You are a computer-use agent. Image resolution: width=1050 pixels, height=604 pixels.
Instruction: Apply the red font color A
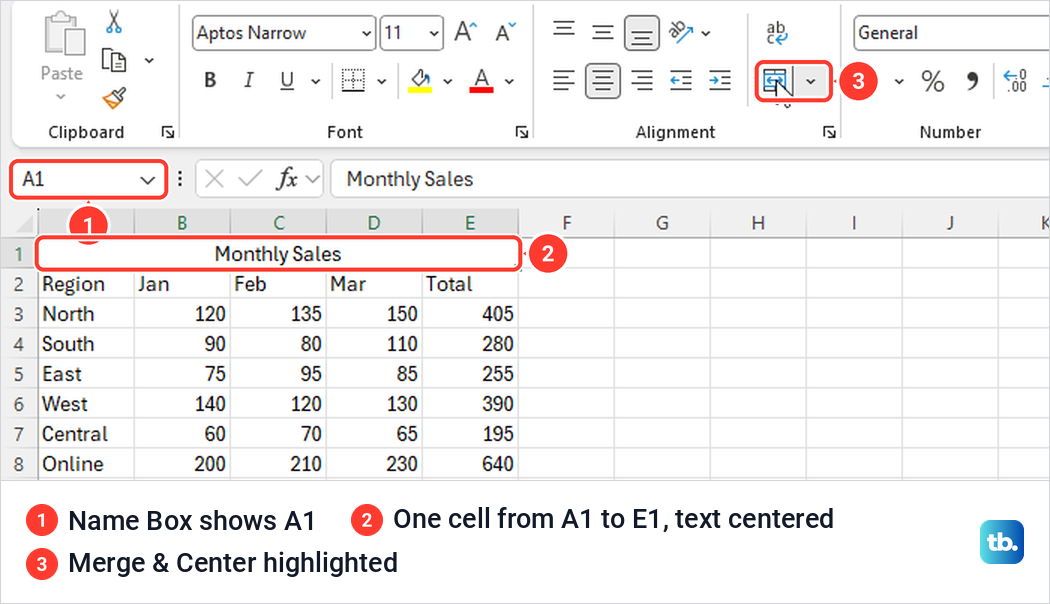click(x=481, y=80)
